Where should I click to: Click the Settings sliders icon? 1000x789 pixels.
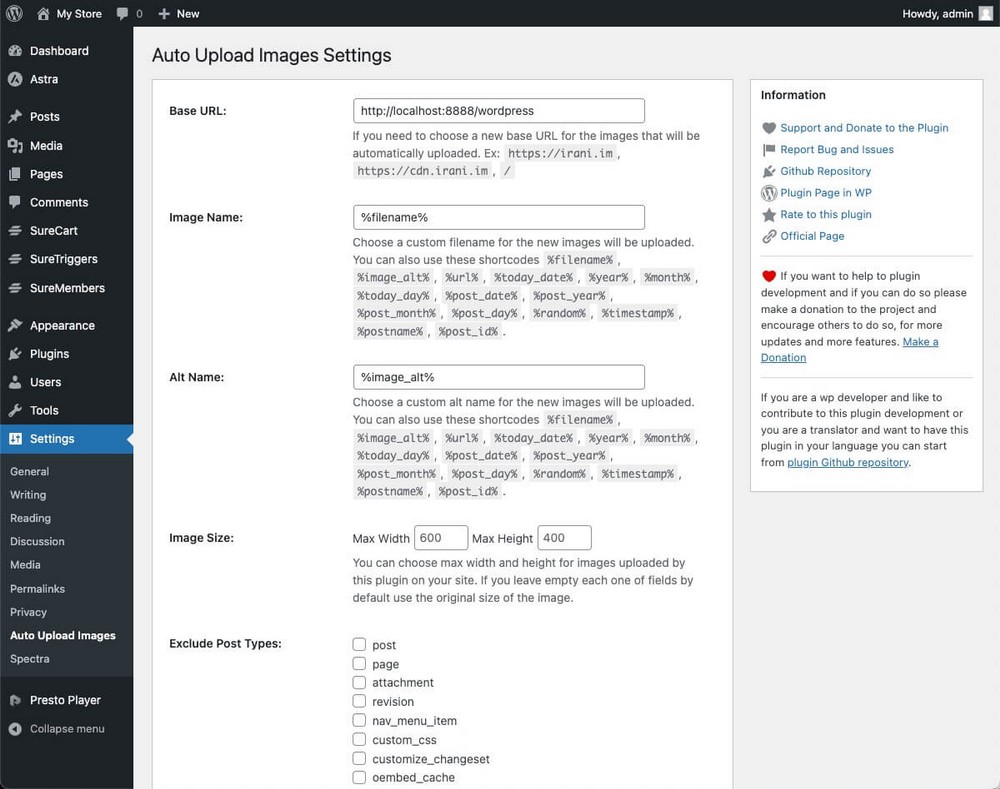[x=15, y=439]
